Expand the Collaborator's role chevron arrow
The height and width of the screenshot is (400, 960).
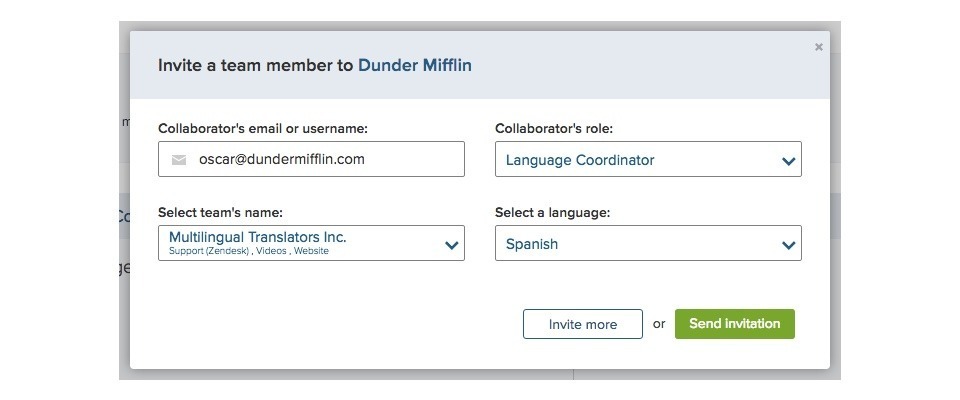click(x=788, y=160)
